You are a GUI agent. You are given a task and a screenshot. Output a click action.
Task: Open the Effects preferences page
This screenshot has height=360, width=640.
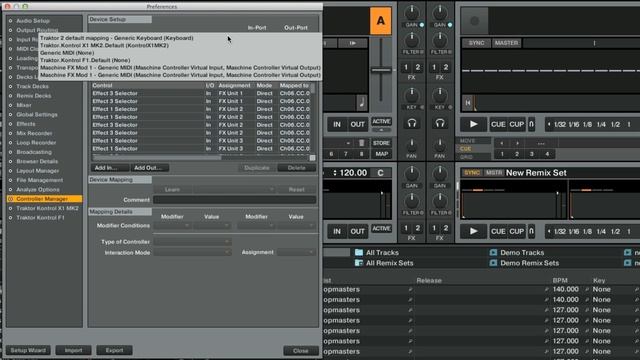pos(26,124)
